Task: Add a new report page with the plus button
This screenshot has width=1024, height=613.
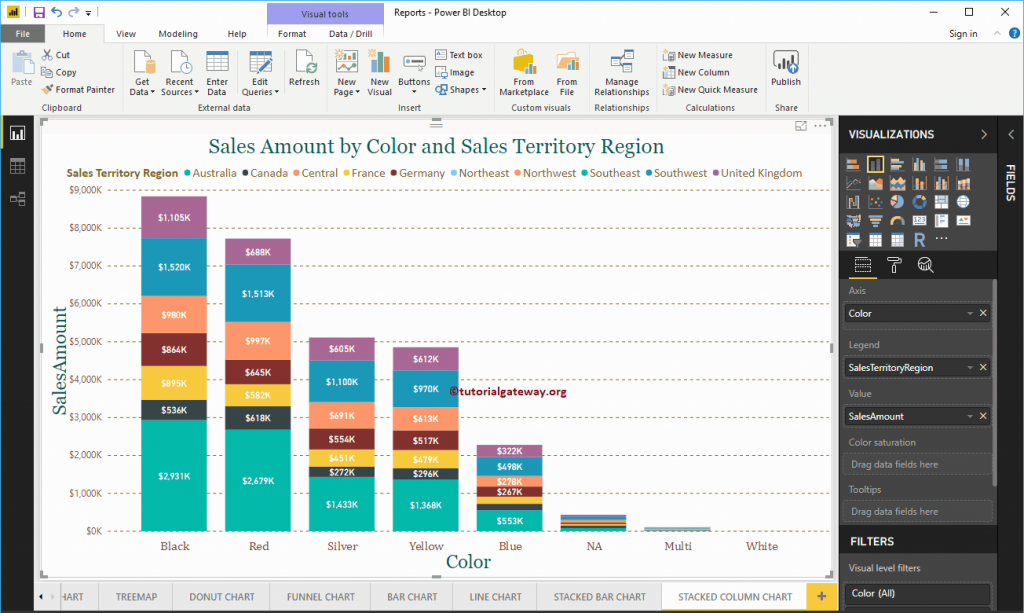Action: point(820,596)
